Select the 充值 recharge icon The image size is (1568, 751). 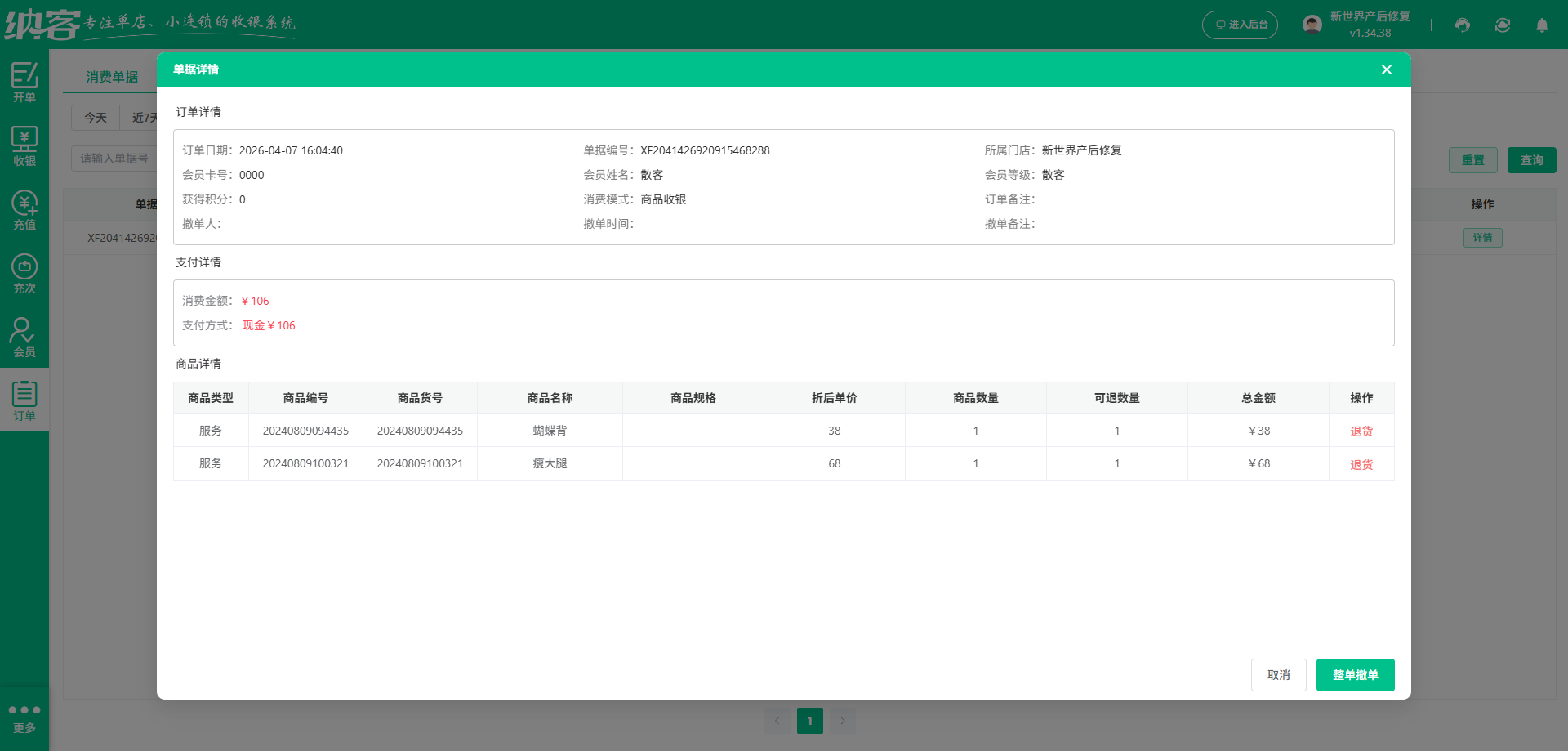coord(24,208)
